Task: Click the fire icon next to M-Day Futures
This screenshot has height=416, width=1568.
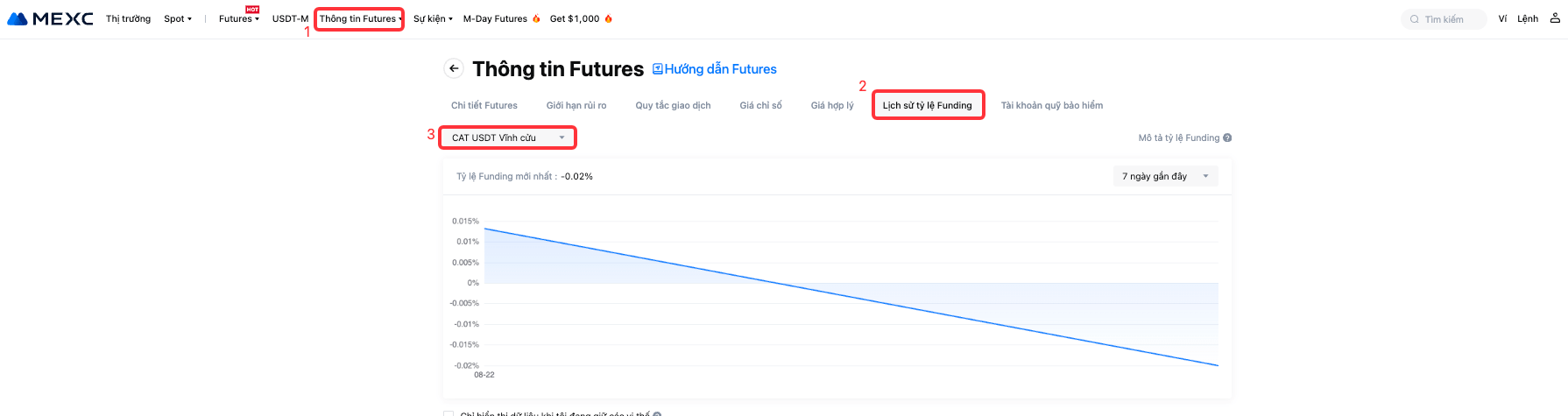Action: pyautogui.click(x=536, y=18)
